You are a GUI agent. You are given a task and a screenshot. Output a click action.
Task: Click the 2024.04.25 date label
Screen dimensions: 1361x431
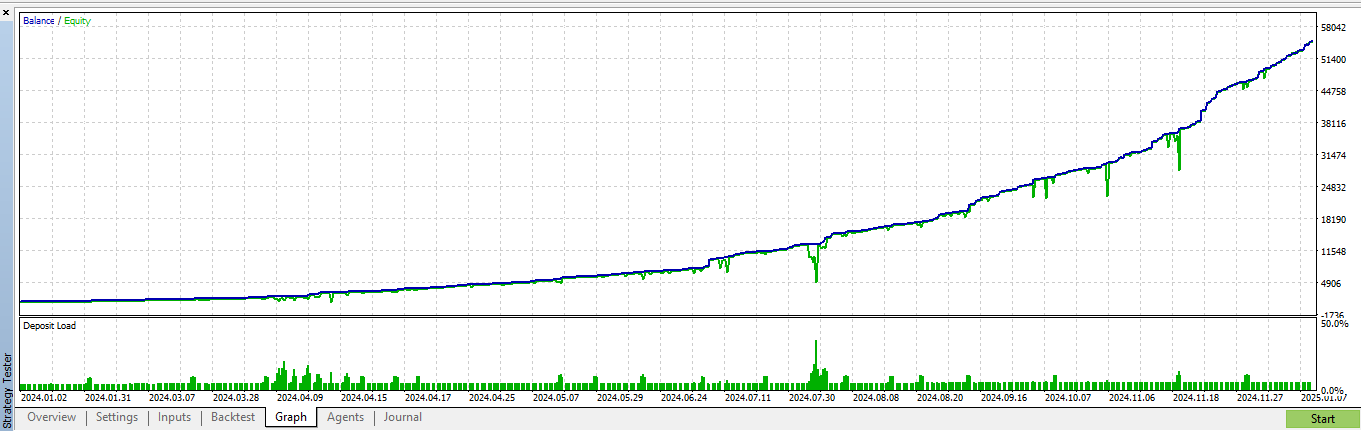493,397
